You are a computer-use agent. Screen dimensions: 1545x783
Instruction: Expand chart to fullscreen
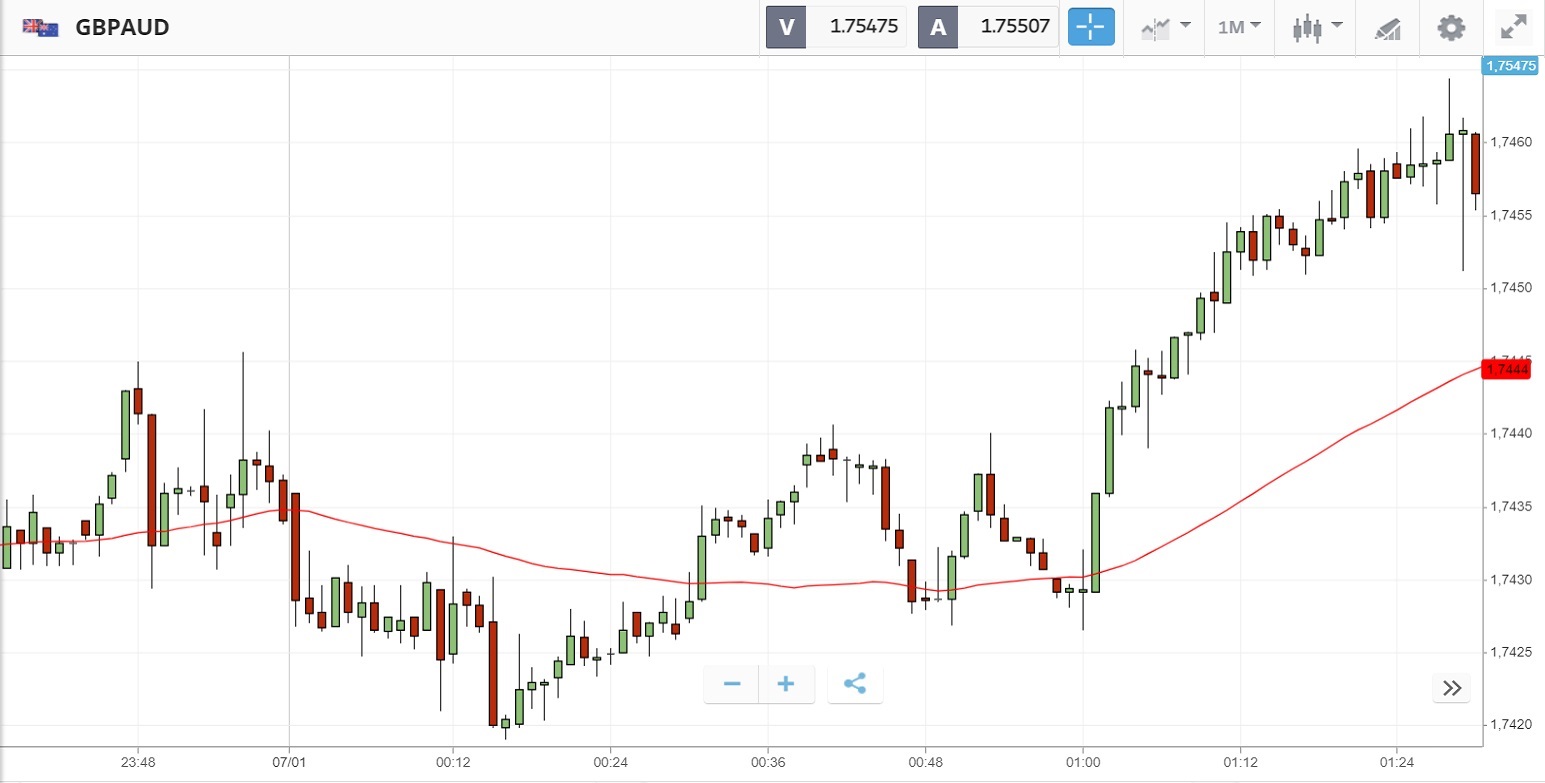1515,27
